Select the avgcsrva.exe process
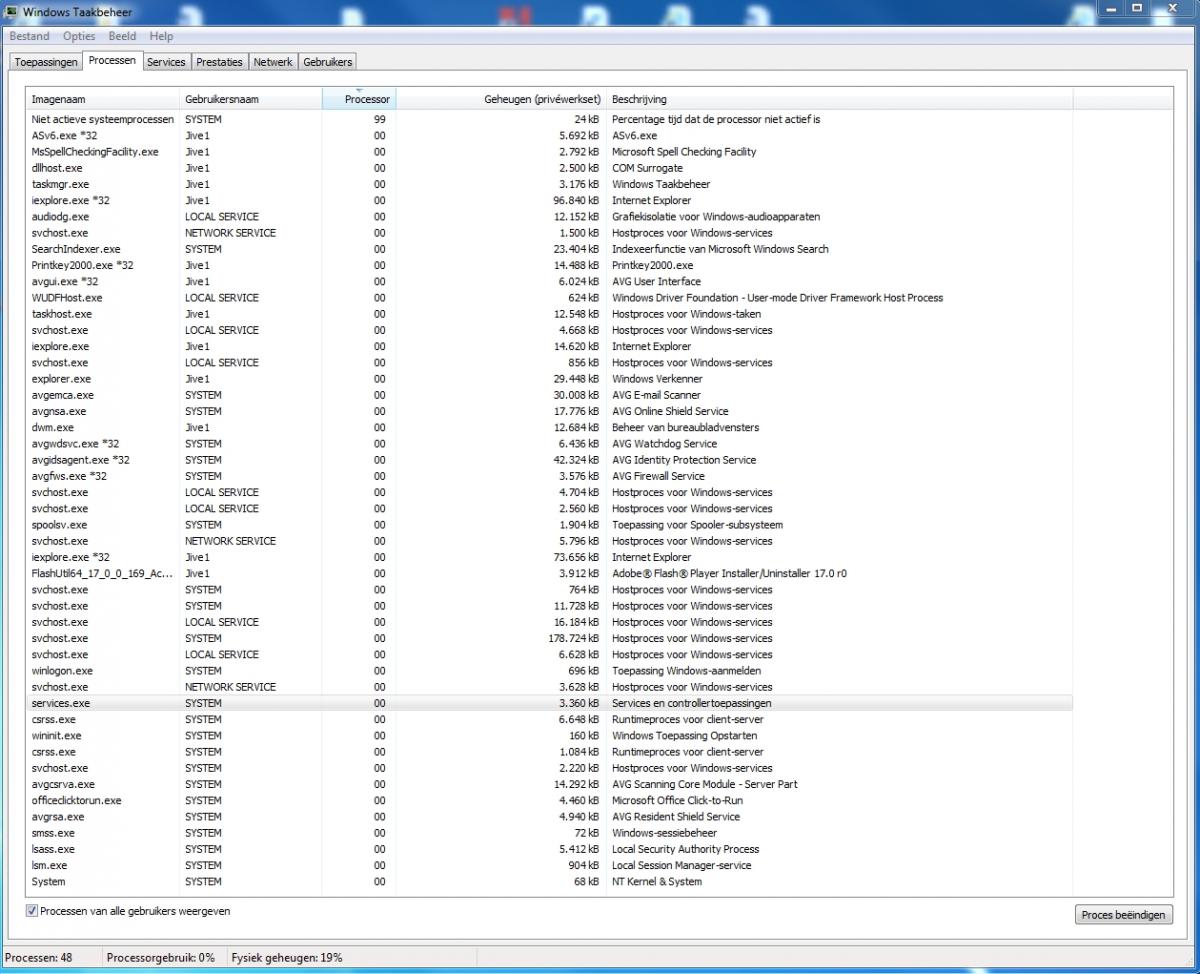This screenshot has height=974, width=1200. [x=550, y=784]
